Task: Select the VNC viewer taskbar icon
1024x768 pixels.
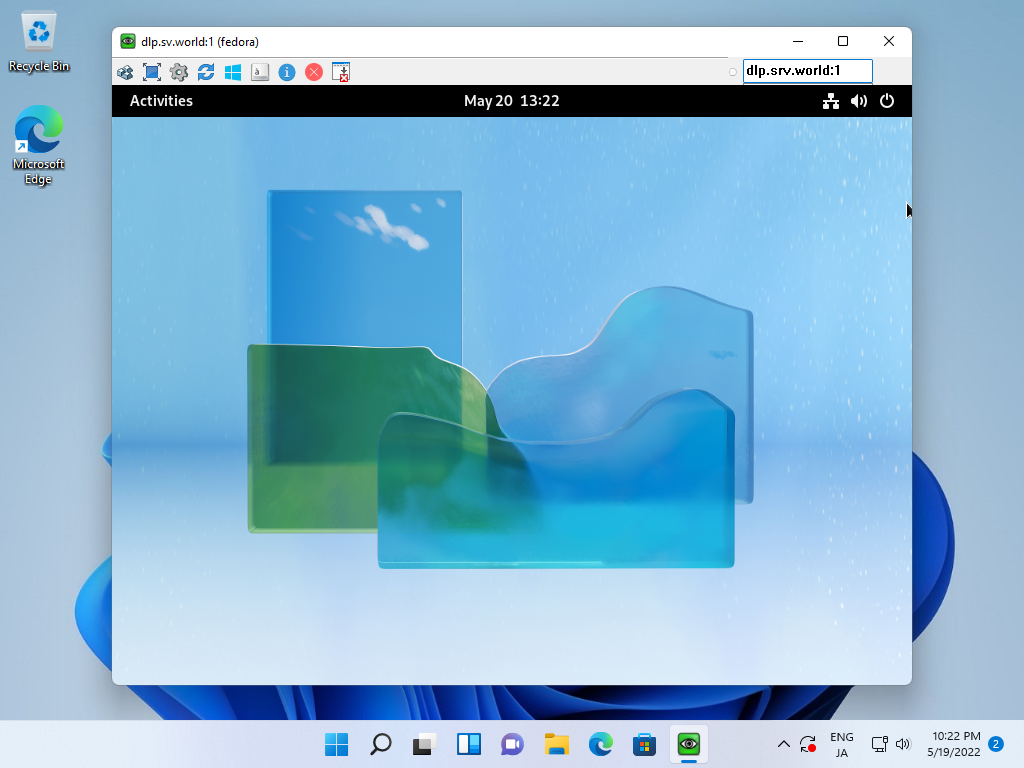Action: tap(688, 744)
